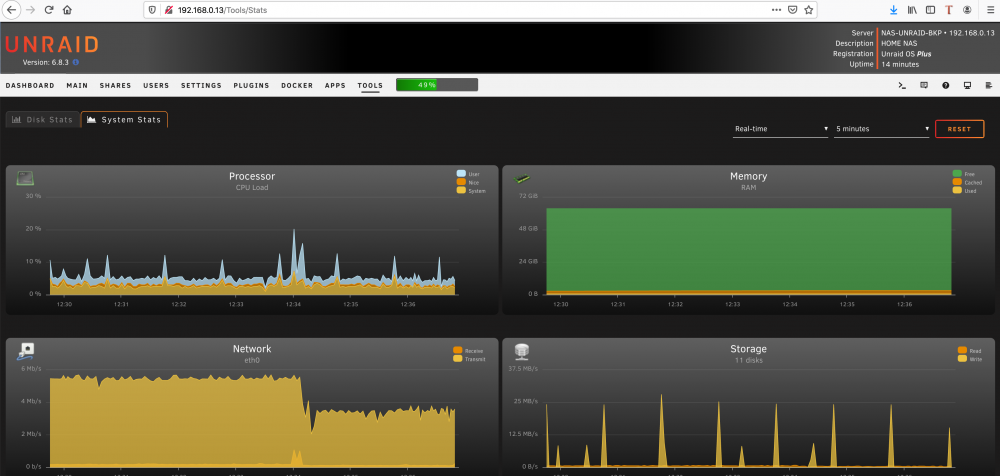Open the system log icon in the toolbar
The width and height of the screenshot is (1000, 476).
click(x=989, y=86)
